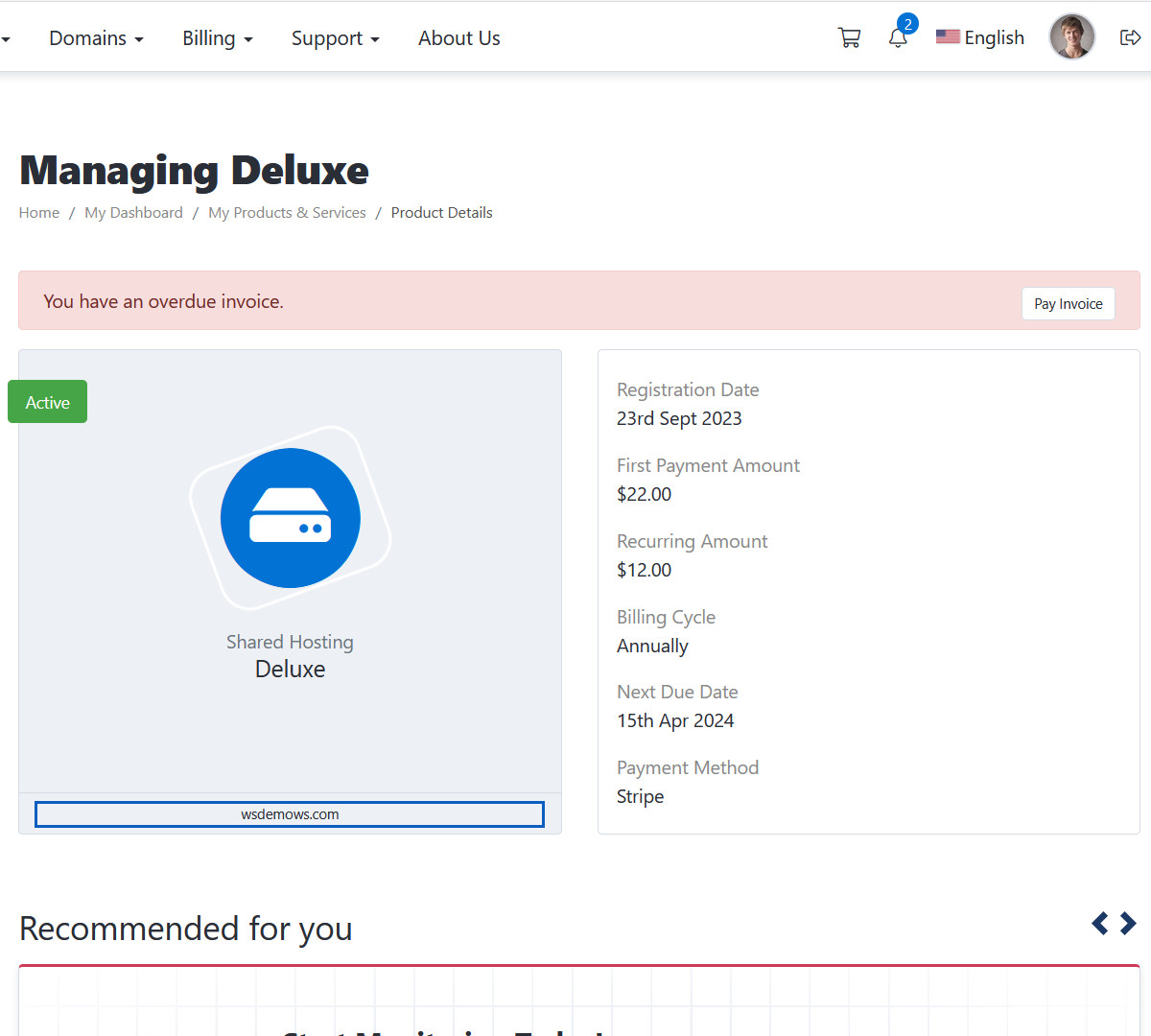Navigate to My Dashboard breadcrumb
The image size is (1151, 1036).
pyautogui.click(x=133, y=213)
